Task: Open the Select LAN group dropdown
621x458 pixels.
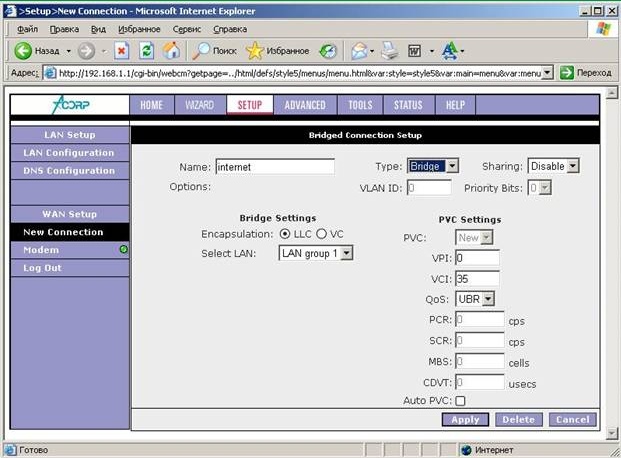Action: (316, 253)
